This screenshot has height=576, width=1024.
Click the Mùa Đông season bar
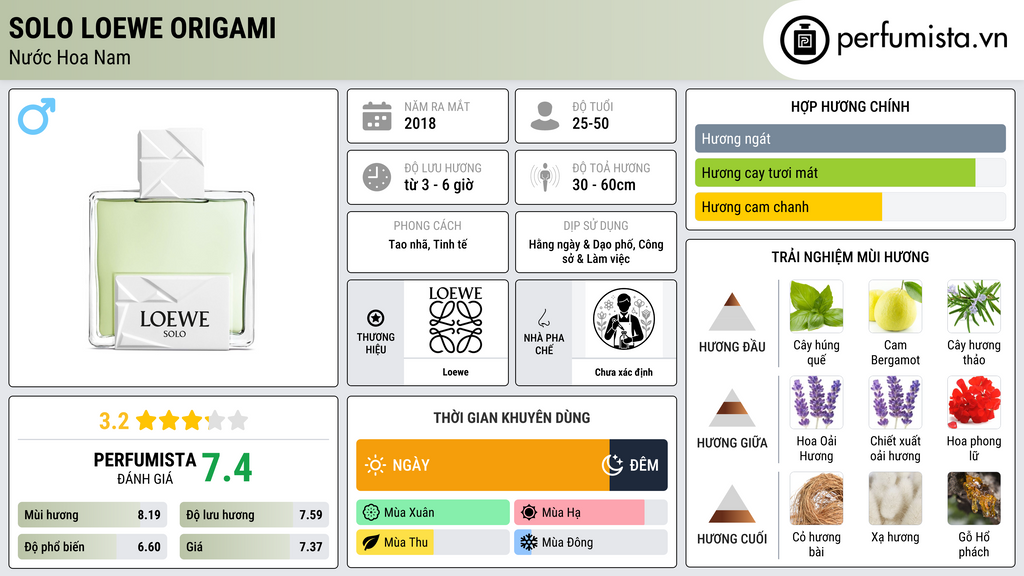pos(590,543)
